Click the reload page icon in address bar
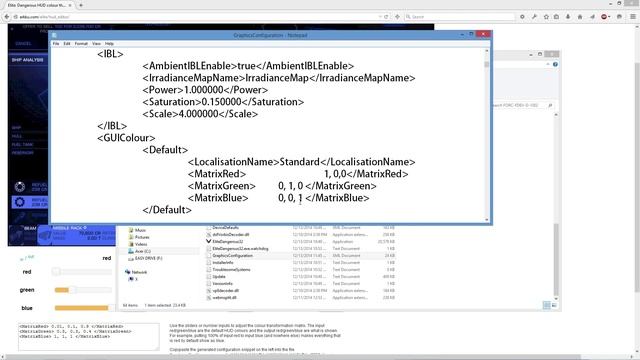640x360 pixels. click(x=386, y=17)
